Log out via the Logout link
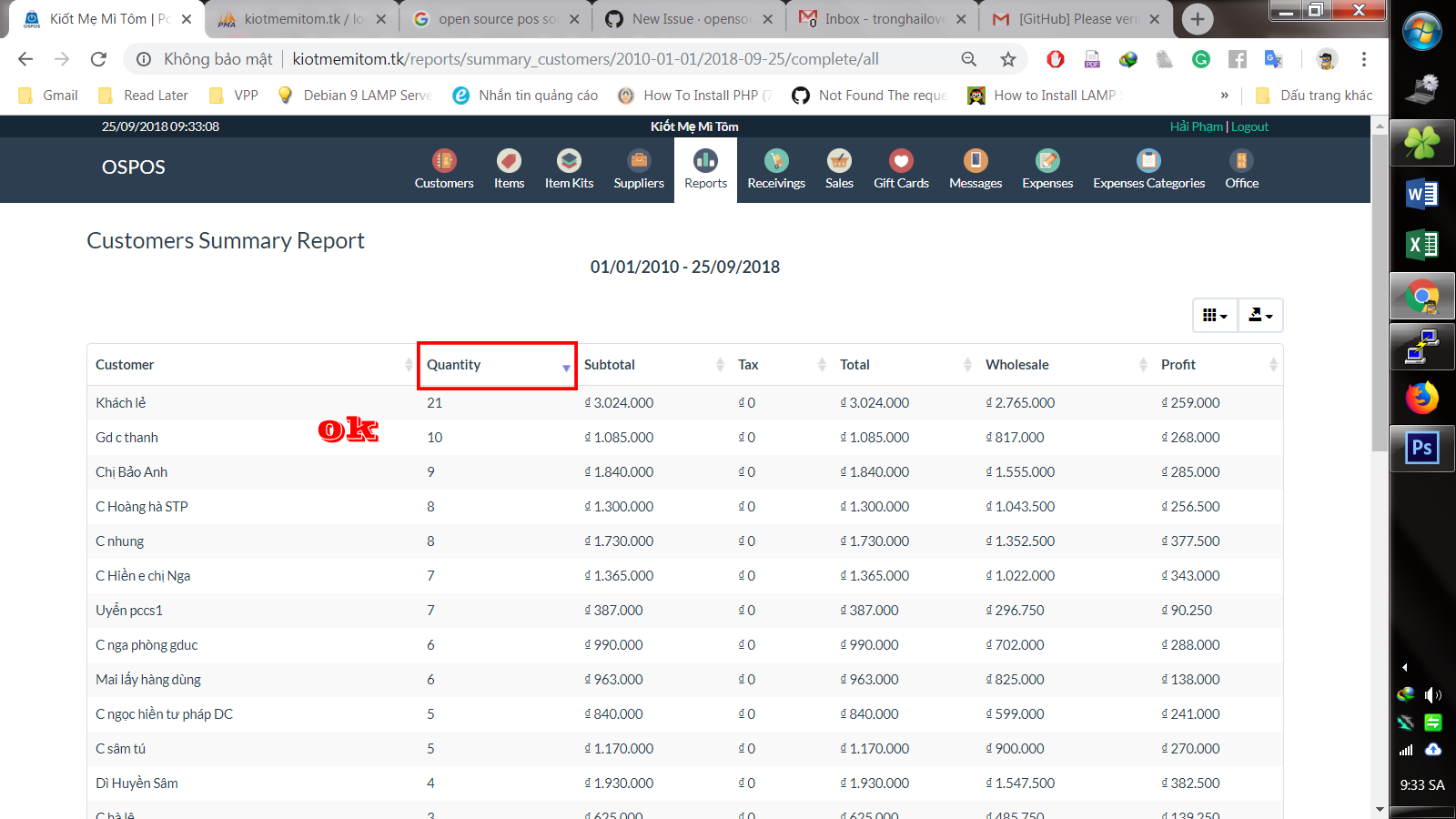Viewport: 1456px width, 819px height. (x=1249, y=126)
